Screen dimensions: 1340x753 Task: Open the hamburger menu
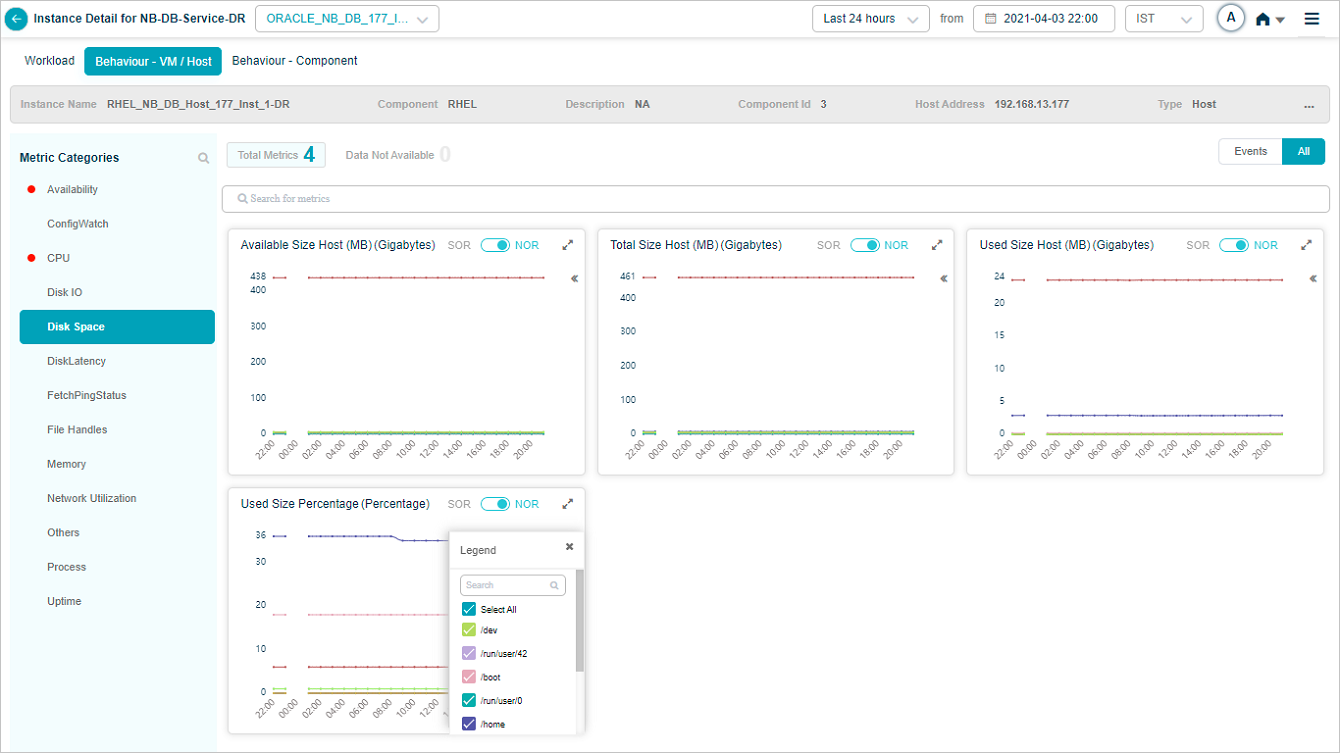tap(1312, 19)
